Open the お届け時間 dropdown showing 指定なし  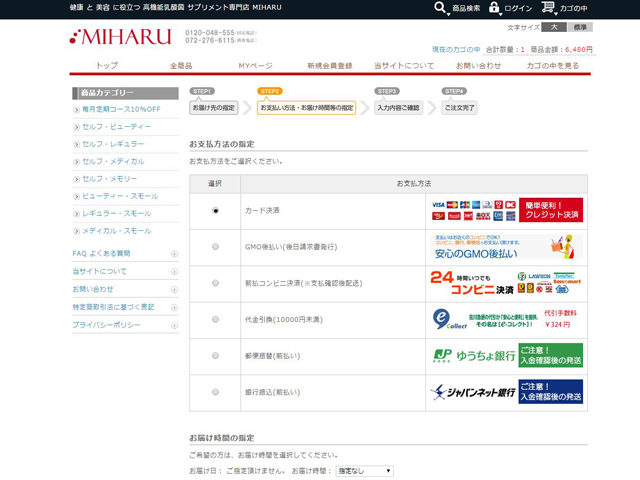364,471
